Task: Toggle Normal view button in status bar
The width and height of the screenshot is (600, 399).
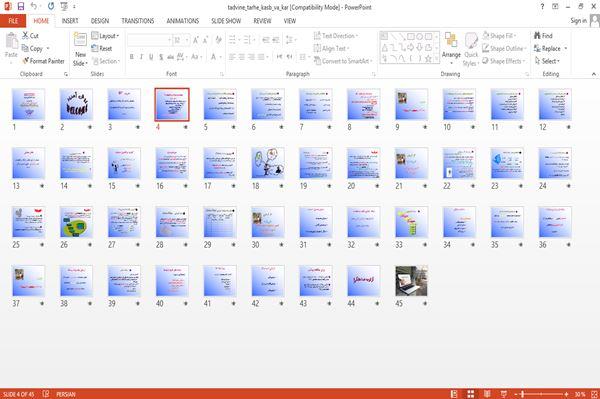Action: (x=454, y=394)
